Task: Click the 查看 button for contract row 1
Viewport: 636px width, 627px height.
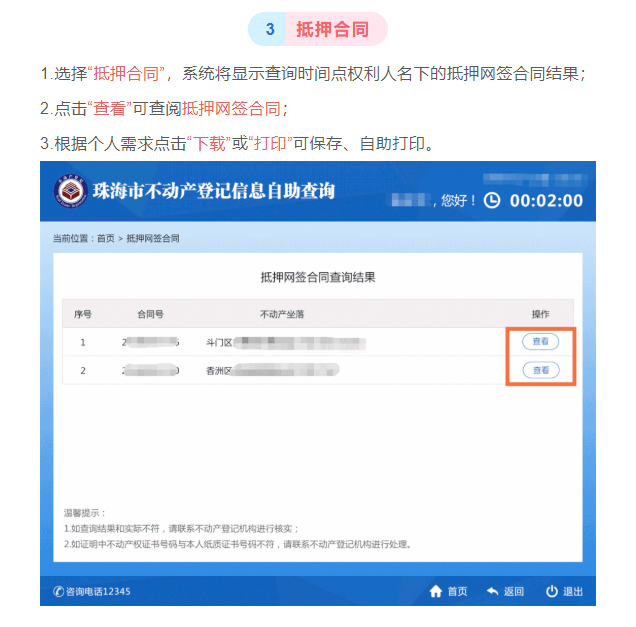Action: click(540, 341)
